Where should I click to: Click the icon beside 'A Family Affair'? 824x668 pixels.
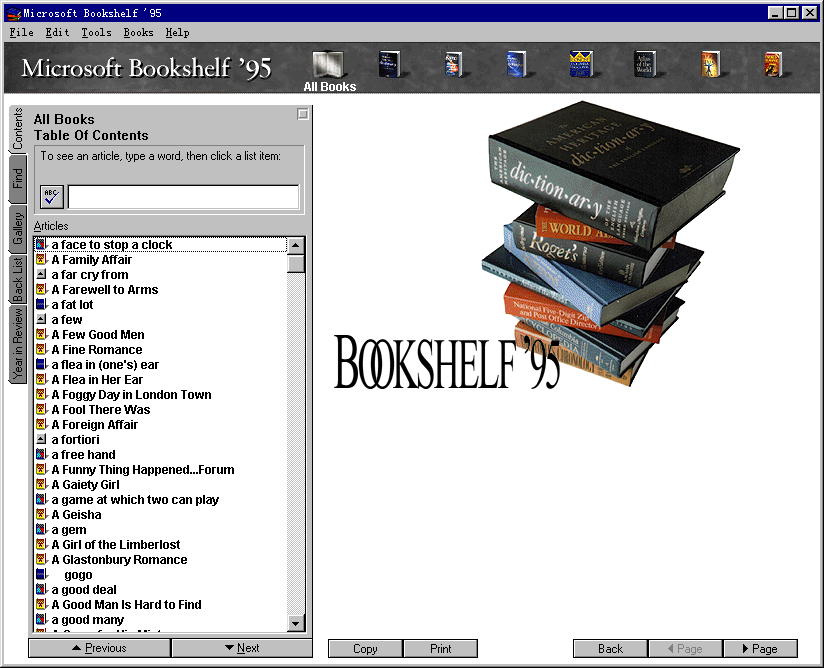[x=41, y=259]
